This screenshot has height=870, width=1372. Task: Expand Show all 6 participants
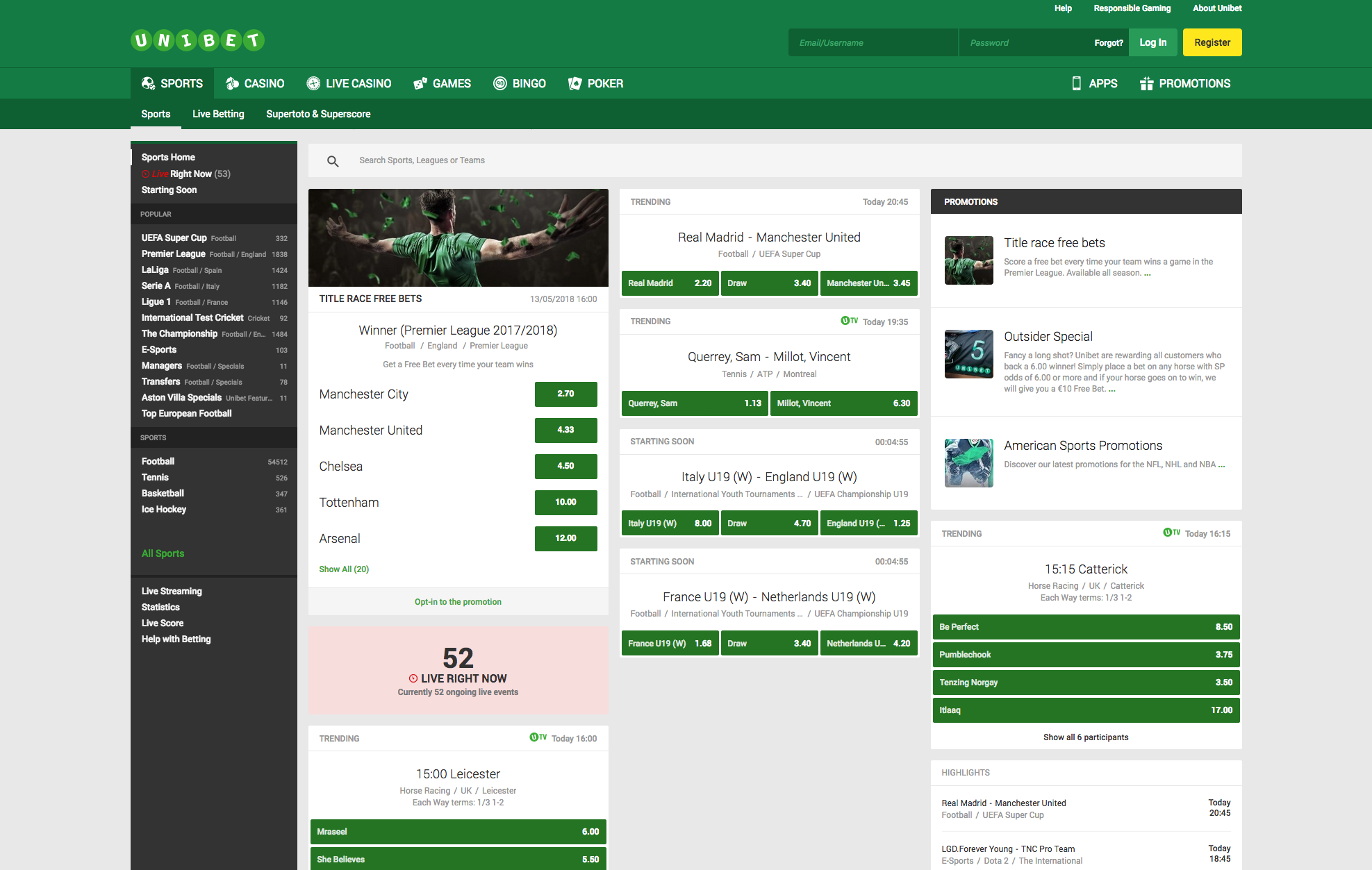click(1086, 737)
